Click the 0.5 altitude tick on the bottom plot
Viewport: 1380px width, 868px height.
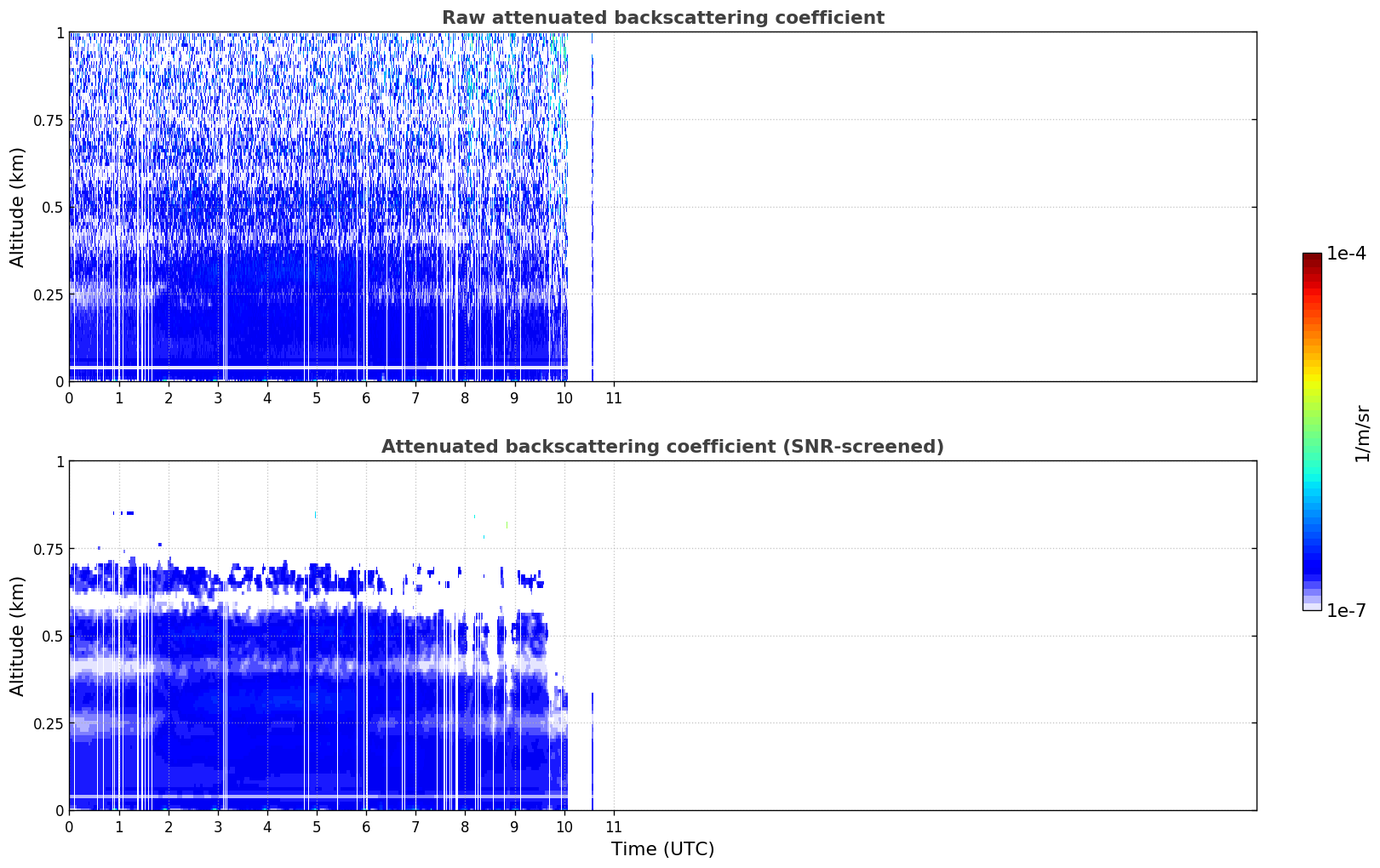click(x=53, y=636)
